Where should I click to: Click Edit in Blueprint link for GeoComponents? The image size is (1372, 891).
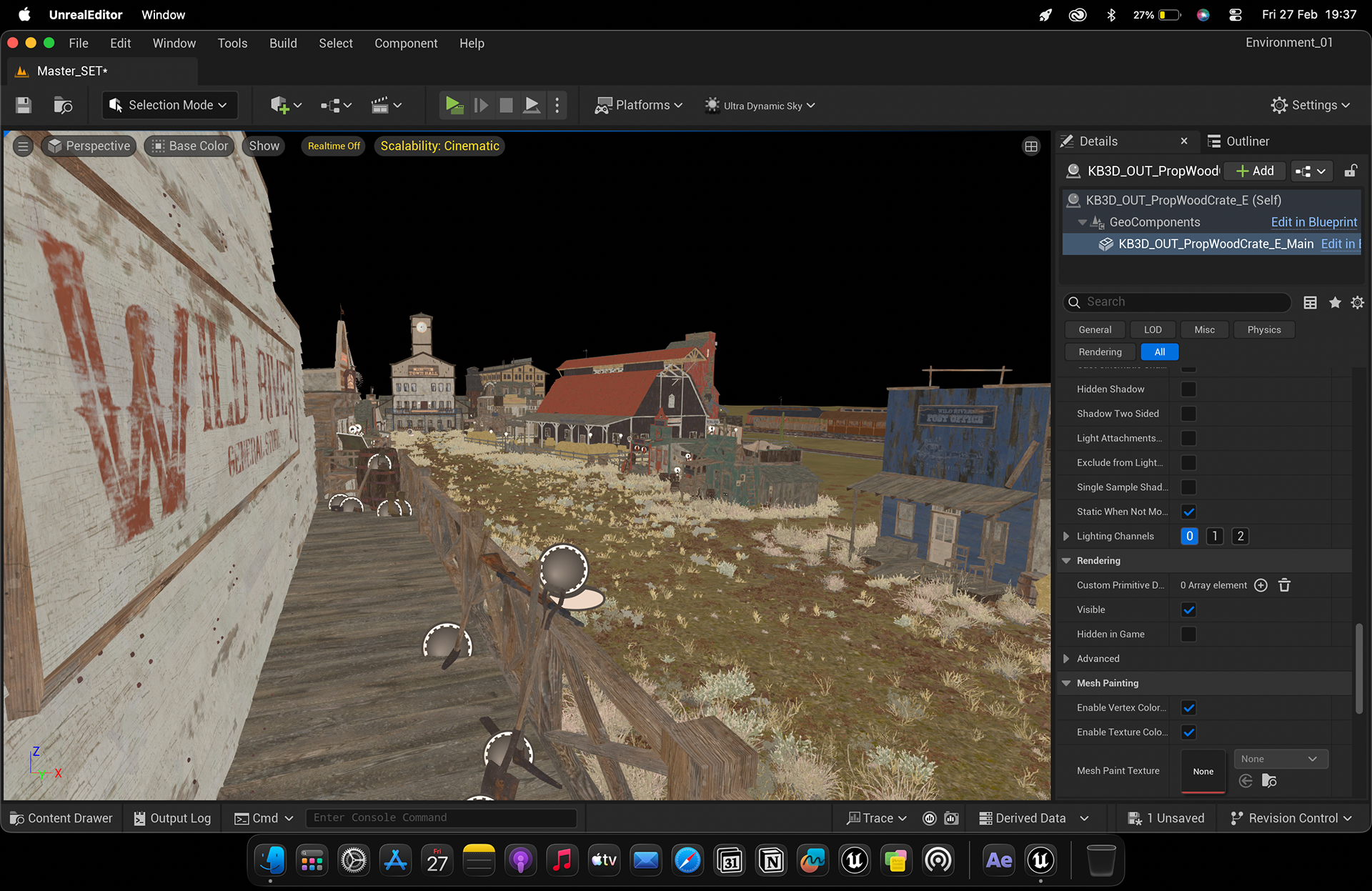pyautogui.click(x=1313, y=222)
